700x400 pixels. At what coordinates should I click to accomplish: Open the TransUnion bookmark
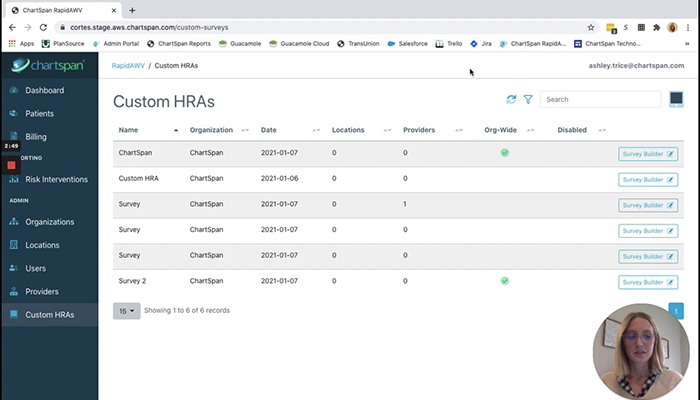[x=358, y=44]
